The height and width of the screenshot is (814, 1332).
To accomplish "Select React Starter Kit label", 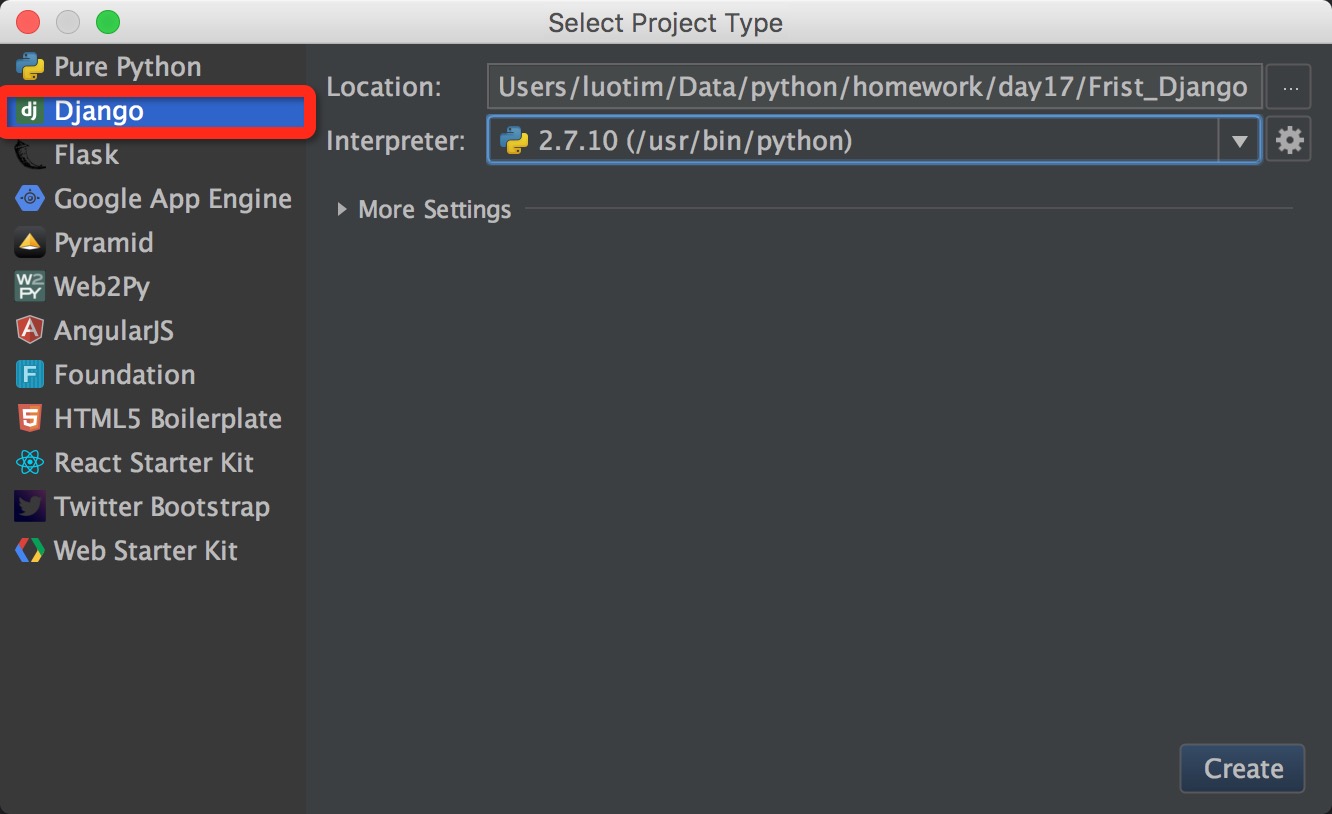I will pyautogui.click(x=154, y=463).
